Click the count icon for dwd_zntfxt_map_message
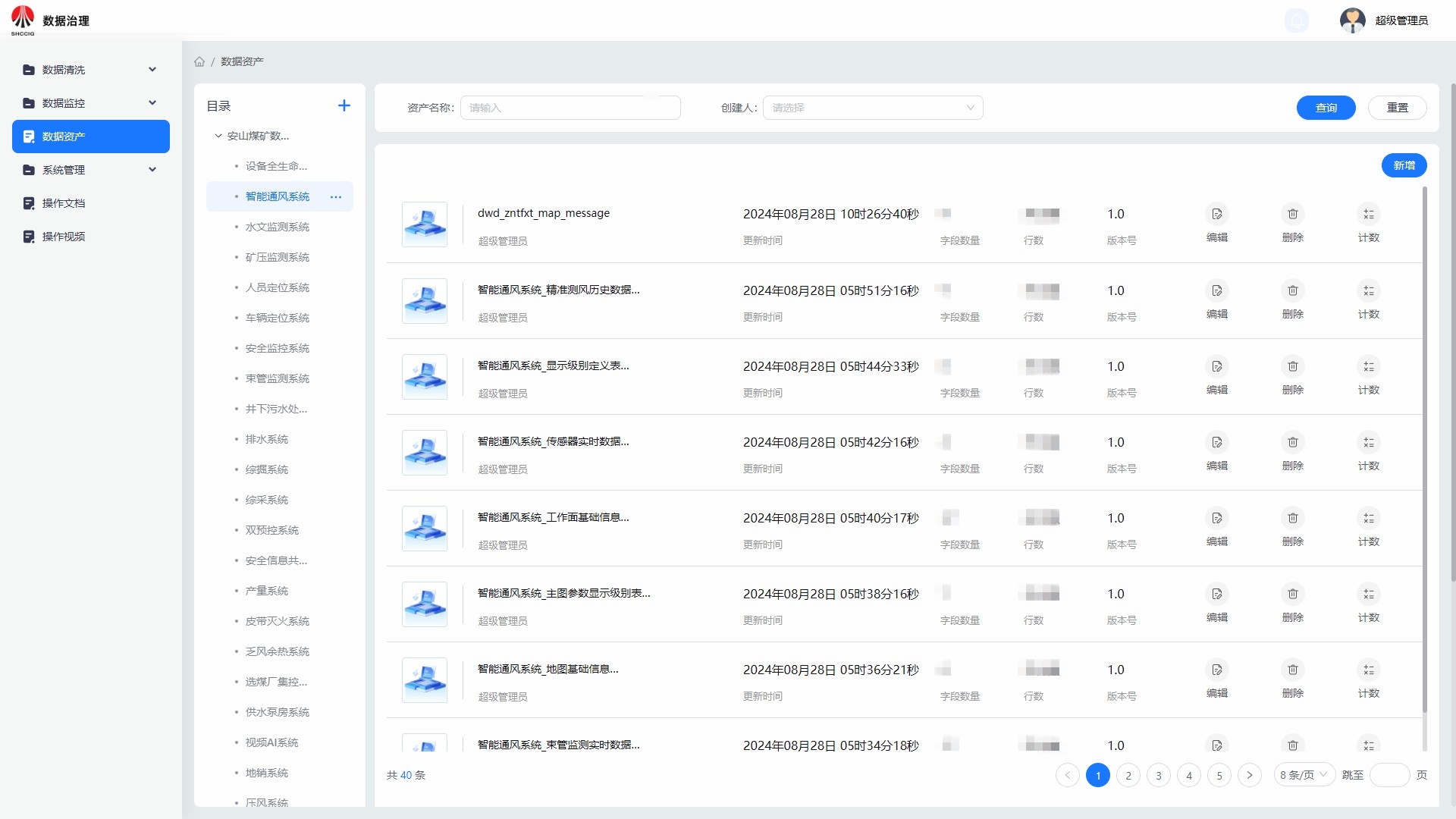Image resolution: width=1456 pixels, height=819 pixels. click(x=1368, y=215)
